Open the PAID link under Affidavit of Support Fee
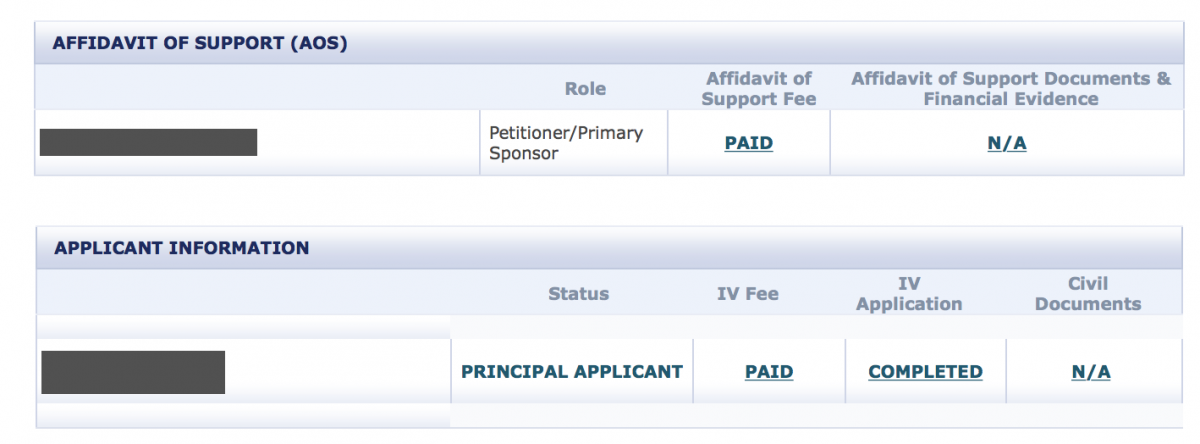The width and height of the screenshot is (1200, 444). tap(748, 143)
